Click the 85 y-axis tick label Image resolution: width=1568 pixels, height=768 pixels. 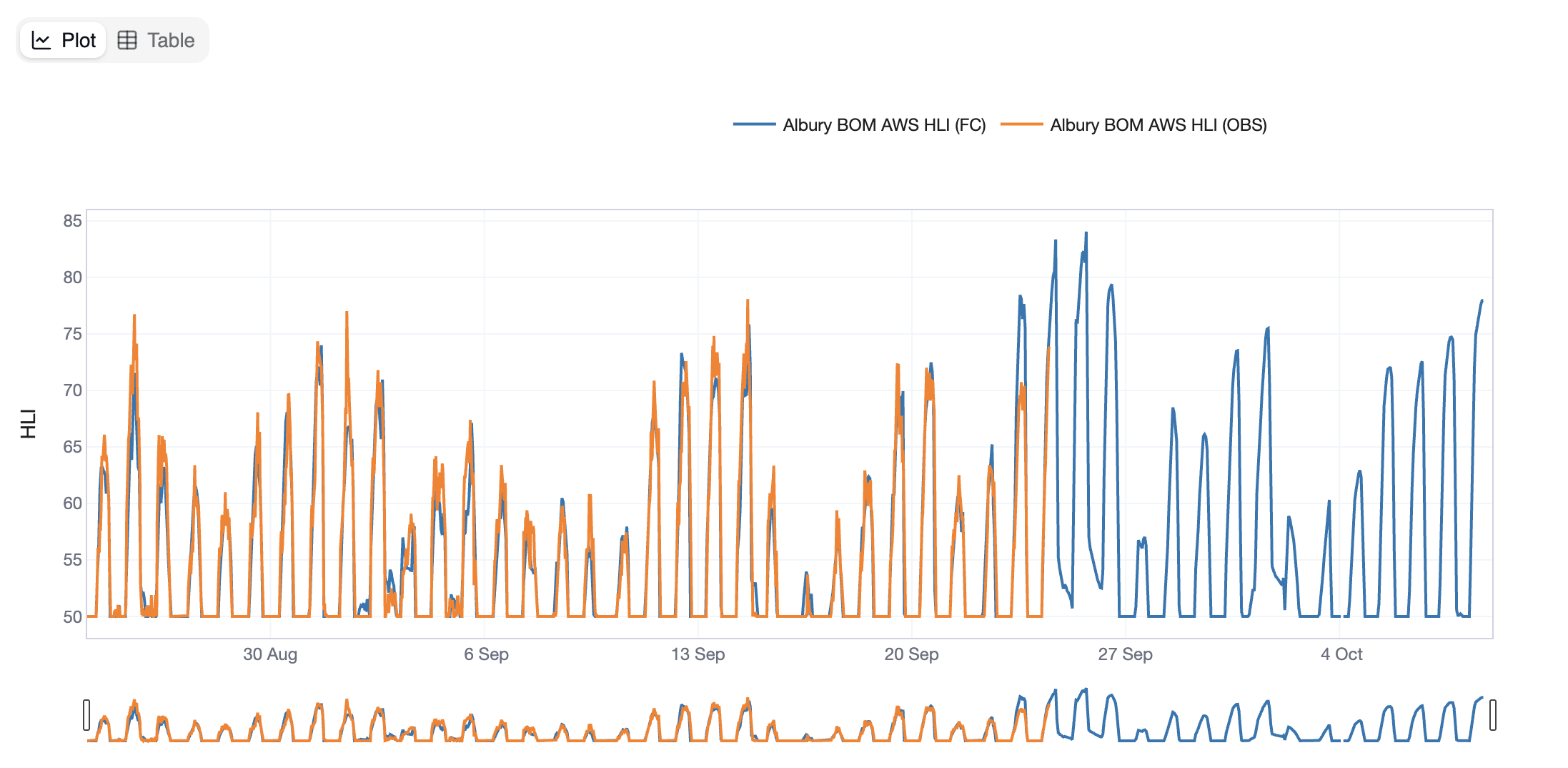(x=72, y=221)
